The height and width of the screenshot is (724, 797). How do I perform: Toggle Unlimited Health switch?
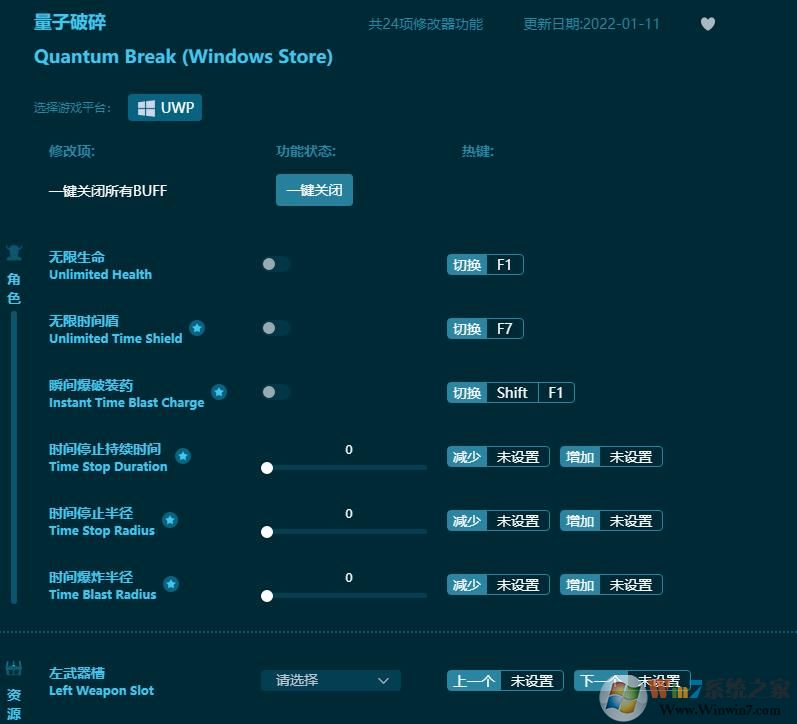[276, 264]
